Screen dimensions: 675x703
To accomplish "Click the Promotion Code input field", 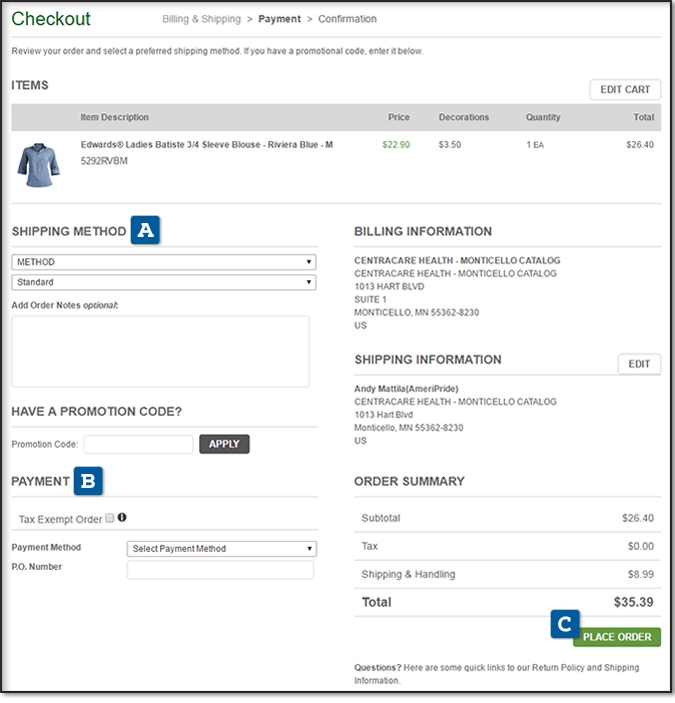I will (138, 444).
